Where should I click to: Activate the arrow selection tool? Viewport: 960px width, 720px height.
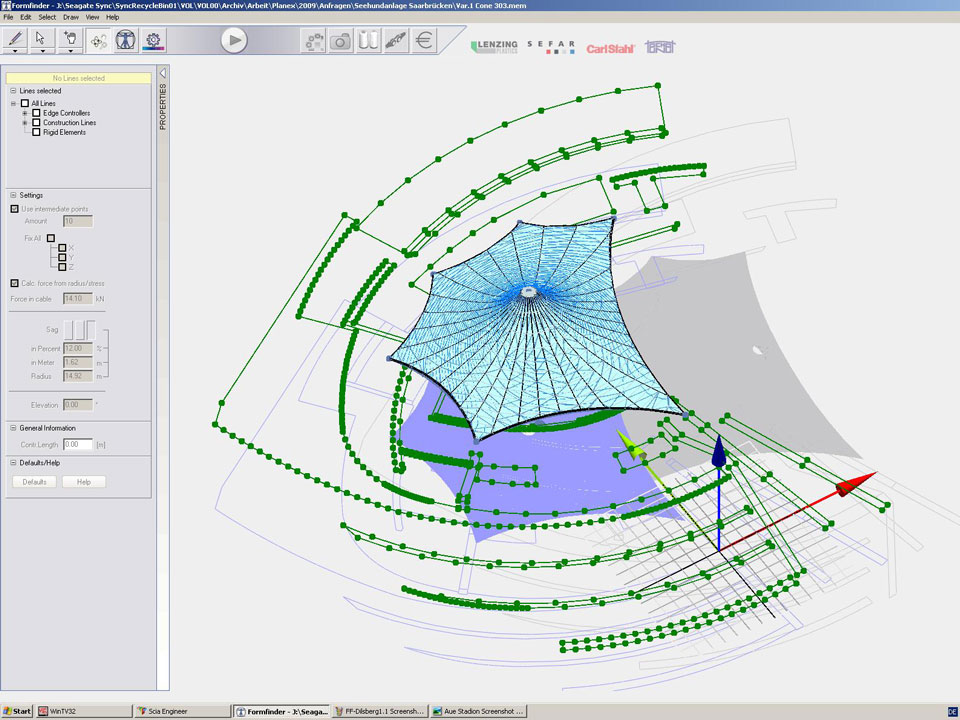tap(42, 39)
